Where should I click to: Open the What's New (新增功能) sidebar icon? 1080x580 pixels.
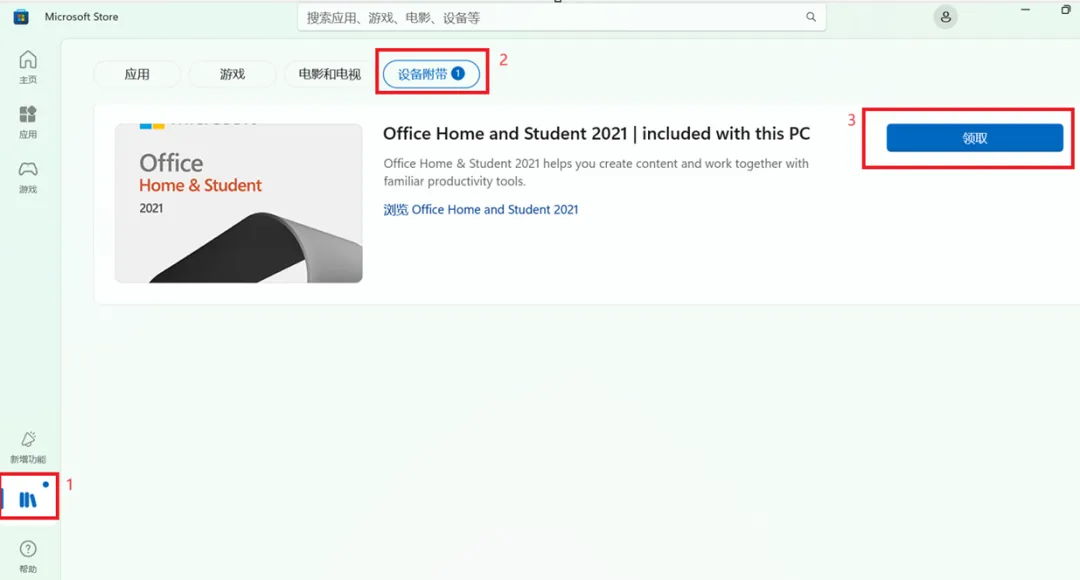click(x=28, y=447)
